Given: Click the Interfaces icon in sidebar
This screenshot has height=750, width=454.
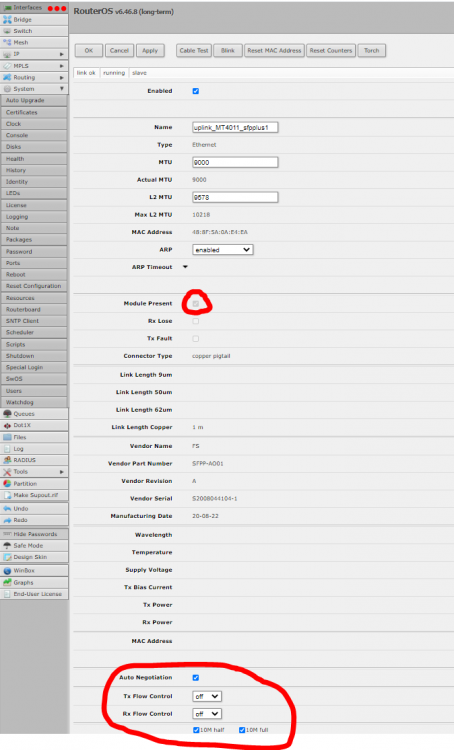Looking at the screenshot, I should click(8, 8).
